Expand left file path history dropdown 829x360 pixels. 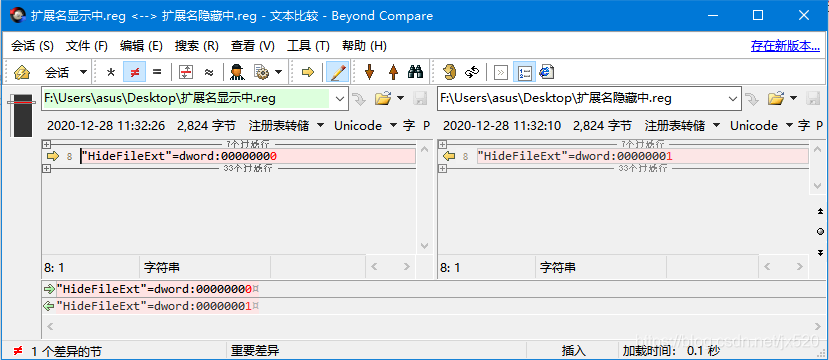pyautogui.click(x=339, y=98)
